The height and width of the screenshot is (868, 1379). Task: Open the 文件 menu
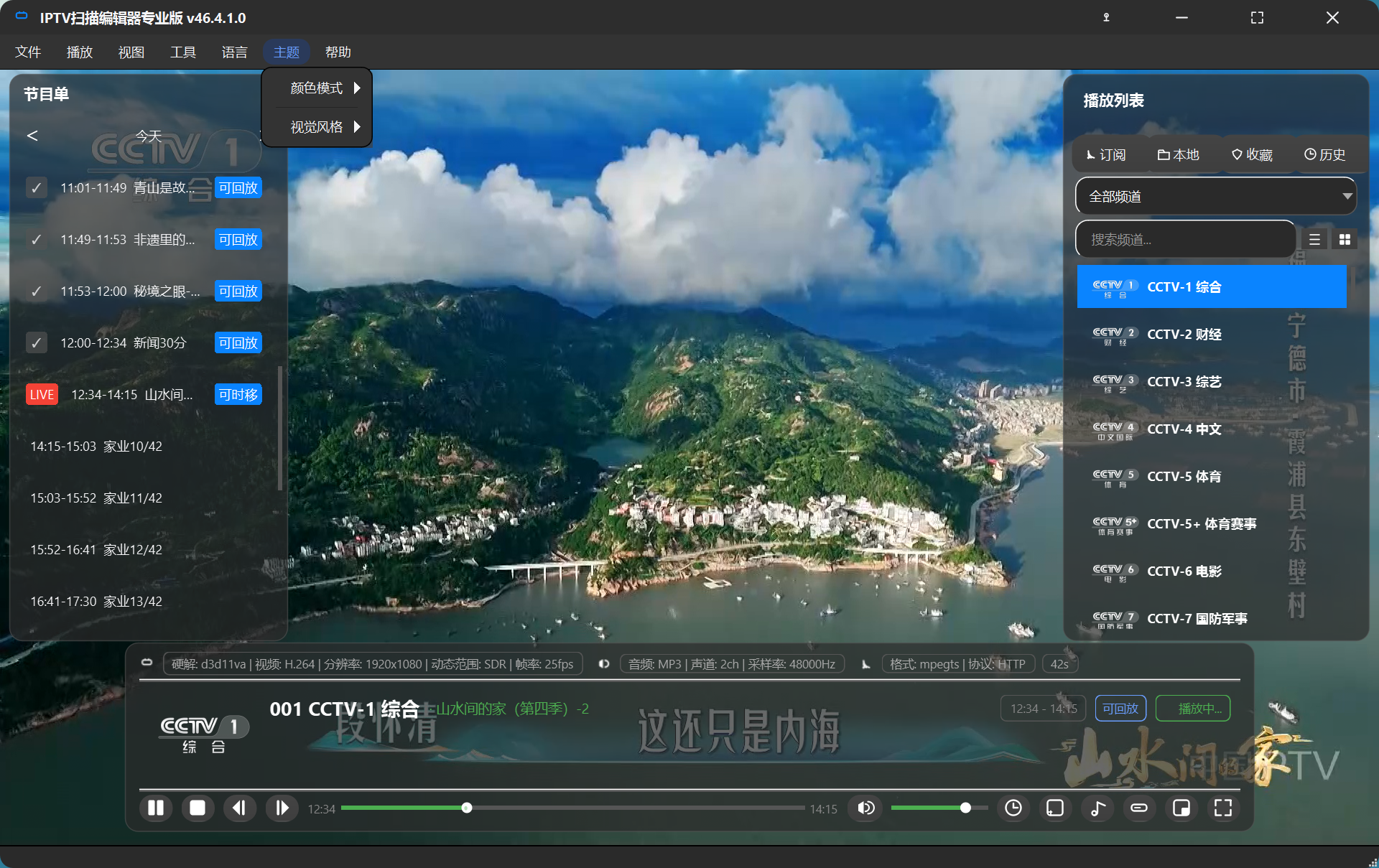[28, 52]
